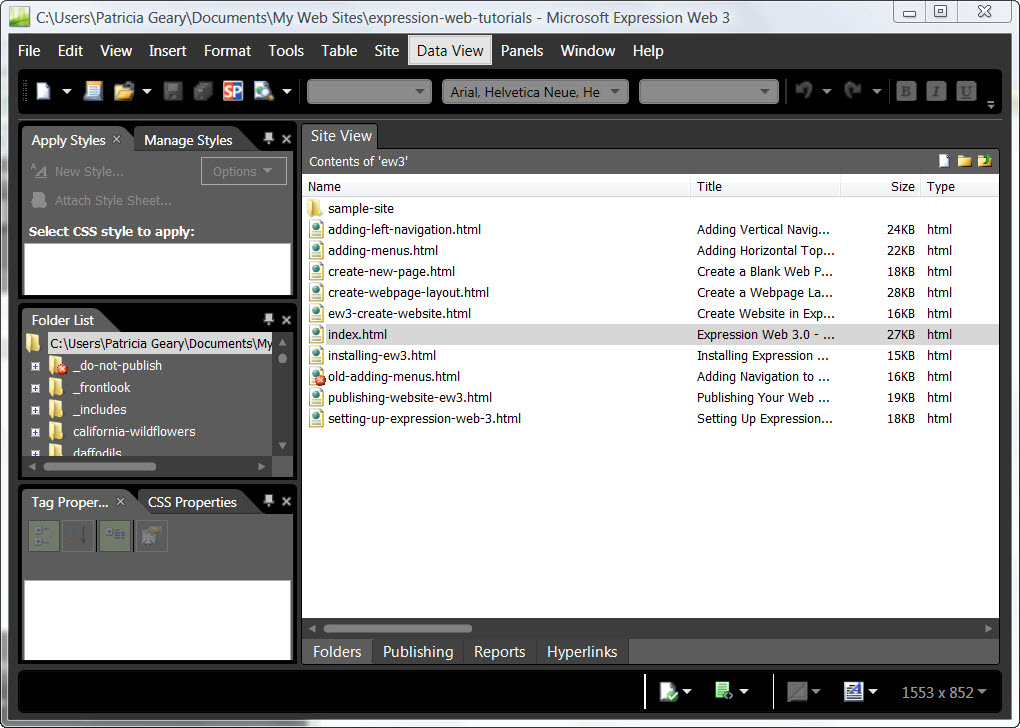
Task: Click the blue letter A status bar icon
Action: tap(853, 691)
